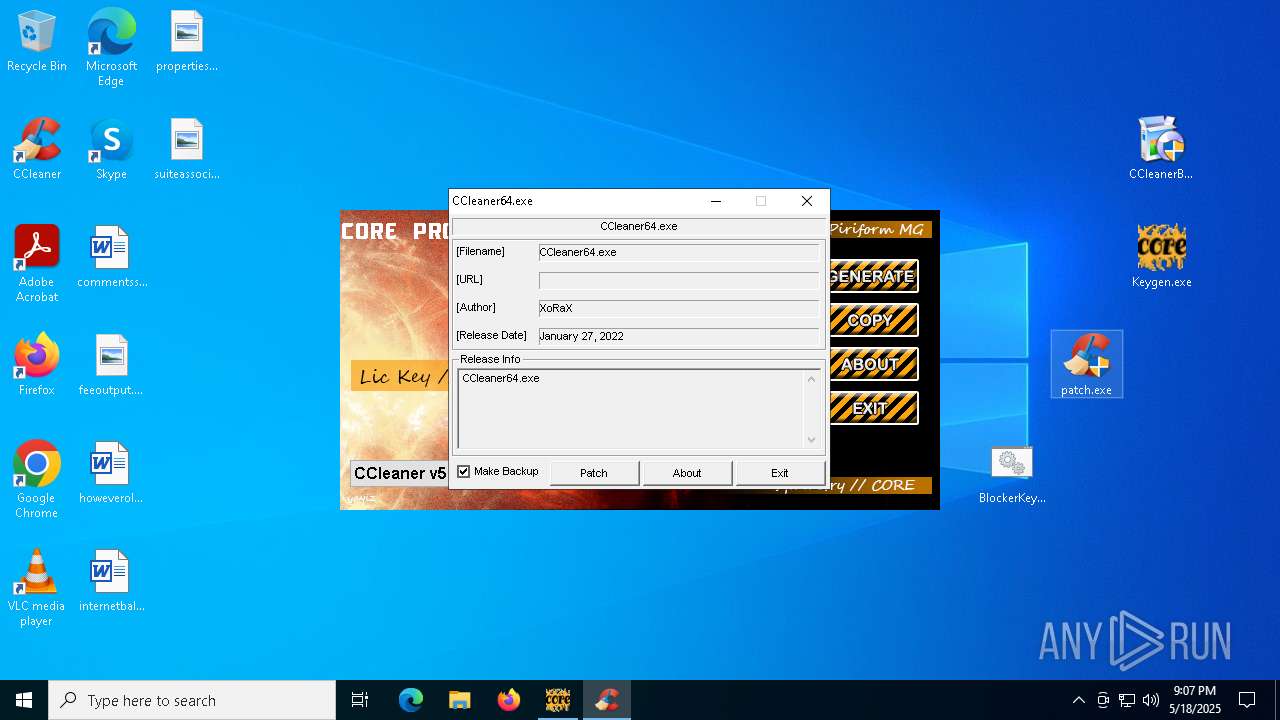Select the commentss Word document icon
This screenshot has width=1280, height=720.
pyautogui.click(x=111, y=258)
